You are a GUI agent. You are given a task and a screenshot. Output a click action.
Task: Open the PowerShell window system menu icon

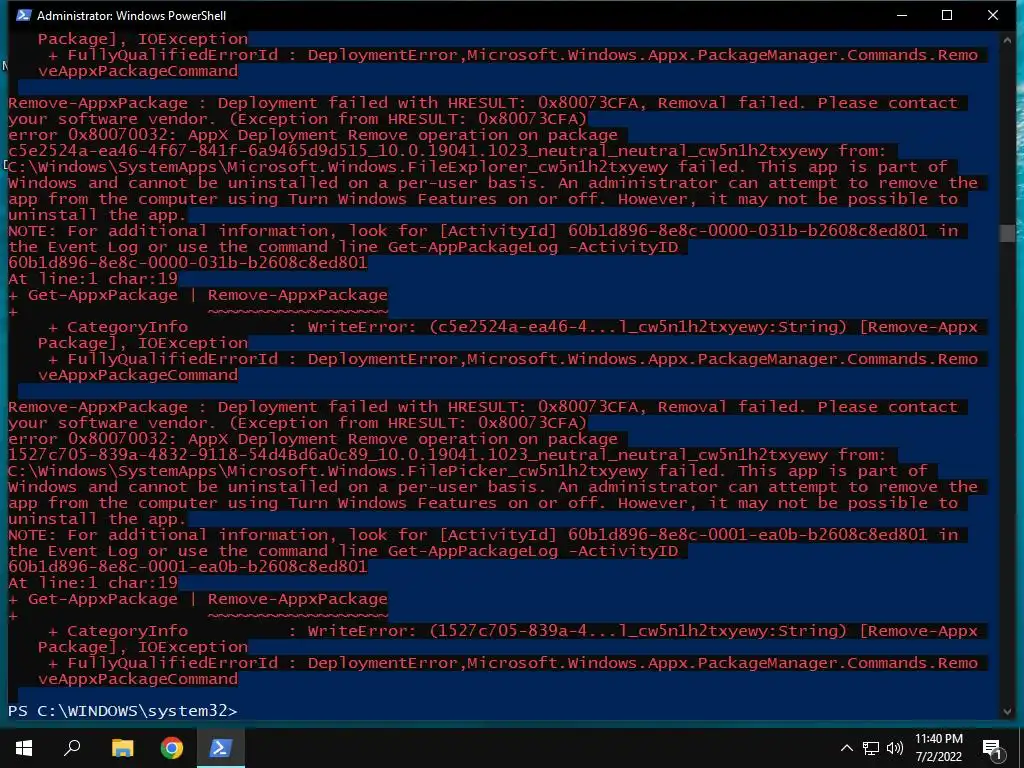pos(24,15)
